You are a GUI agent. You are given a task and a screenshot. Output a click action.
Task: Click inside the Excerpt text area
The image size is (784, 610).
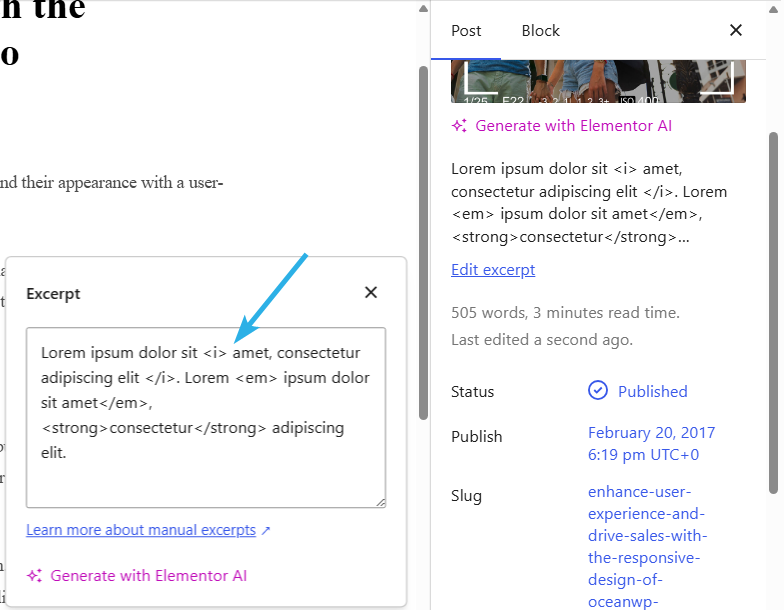coord(206,418)
